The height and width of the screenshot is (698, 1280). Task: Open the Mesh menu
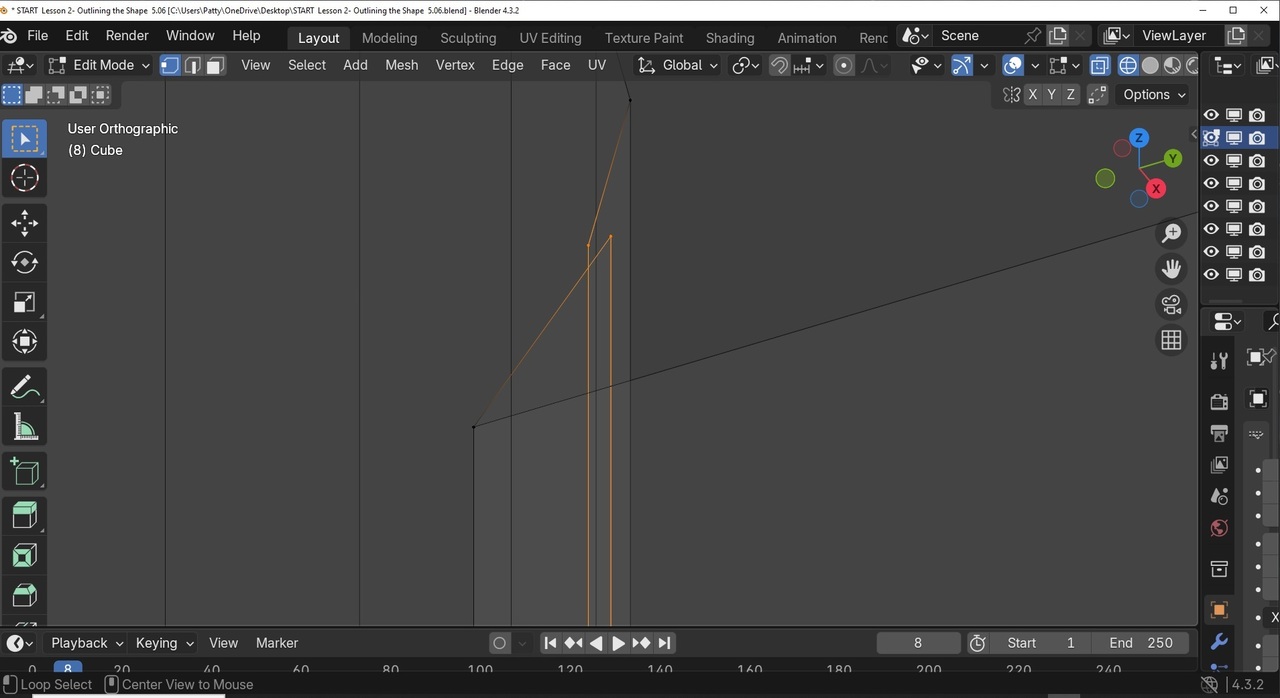(401, 65)
